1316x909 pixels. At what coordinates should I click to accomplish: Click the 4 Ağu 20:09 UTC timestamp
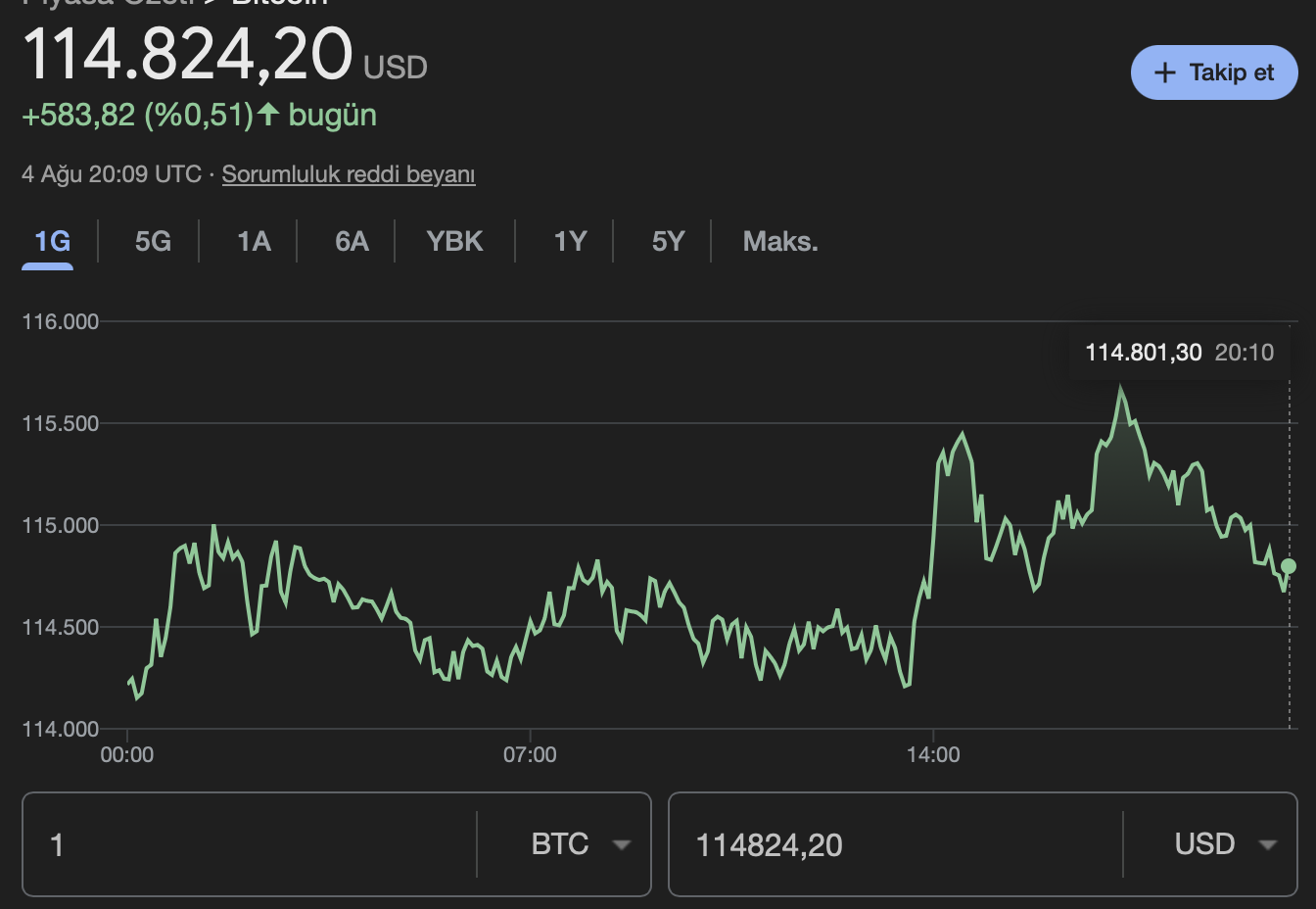[x=112, y=174]
